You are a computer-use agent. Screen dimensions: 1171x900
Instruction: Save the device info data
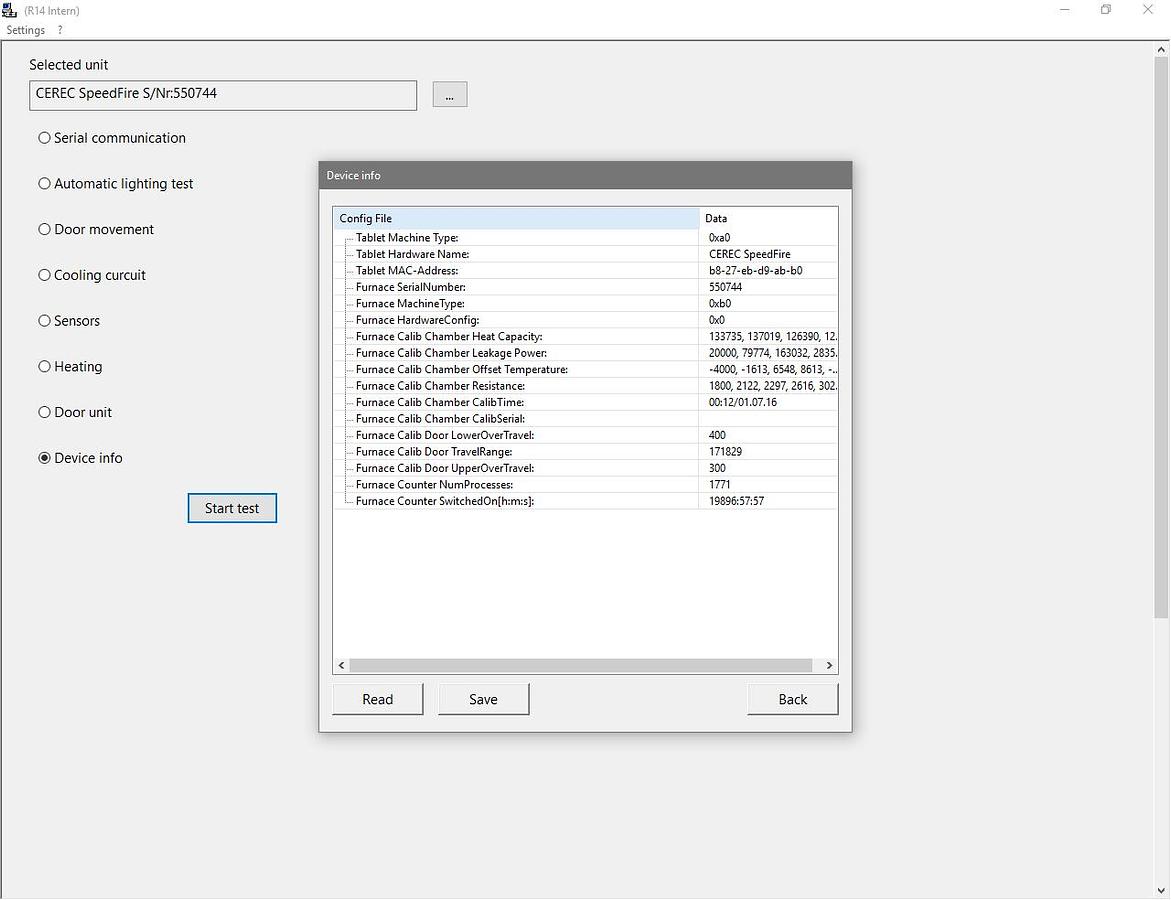click(483, 699)
